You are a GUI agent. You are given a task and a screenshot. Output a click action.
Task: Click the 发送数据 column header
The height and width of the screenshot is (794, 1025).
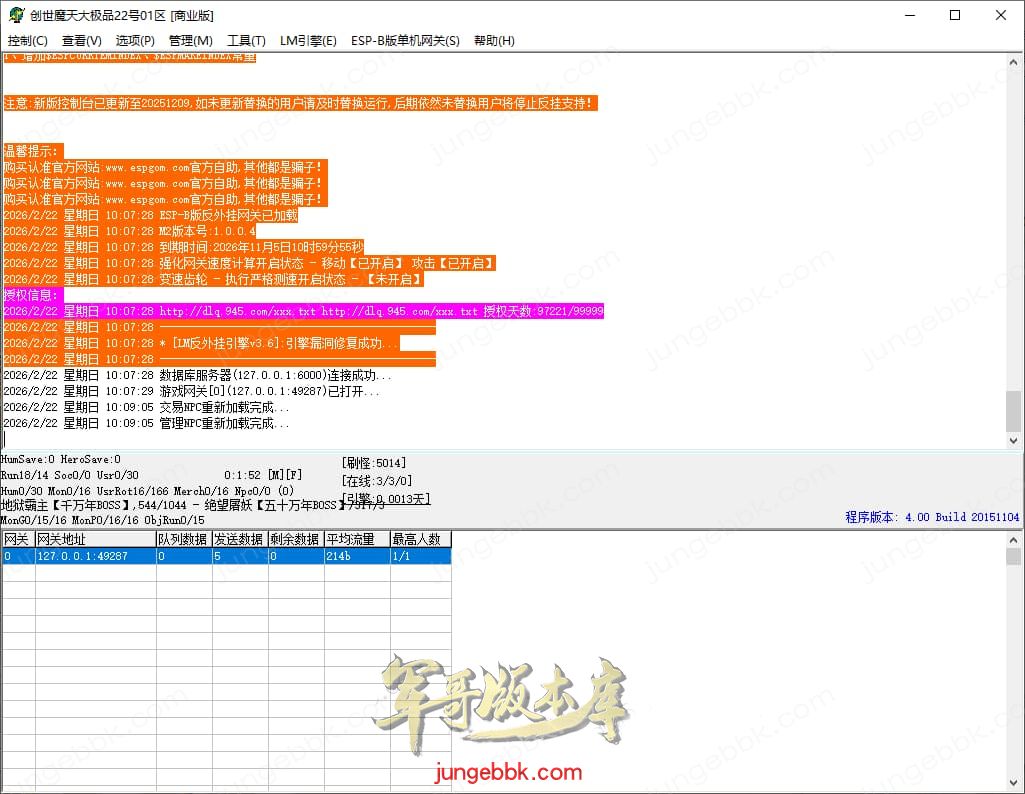click(239, 540)
